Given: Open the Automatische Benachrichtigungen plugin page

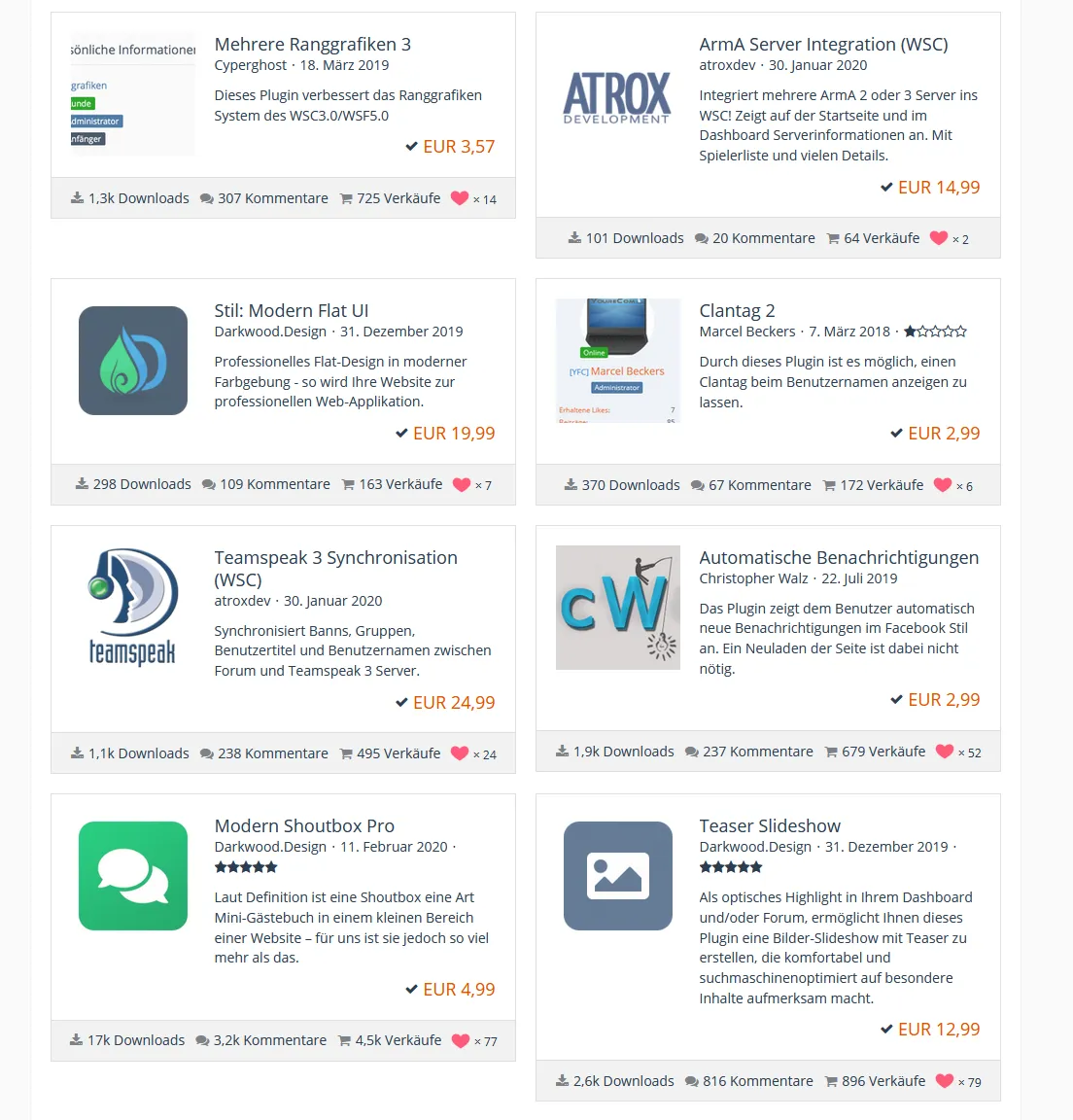Looking at the screenshot, I should 839,558.
